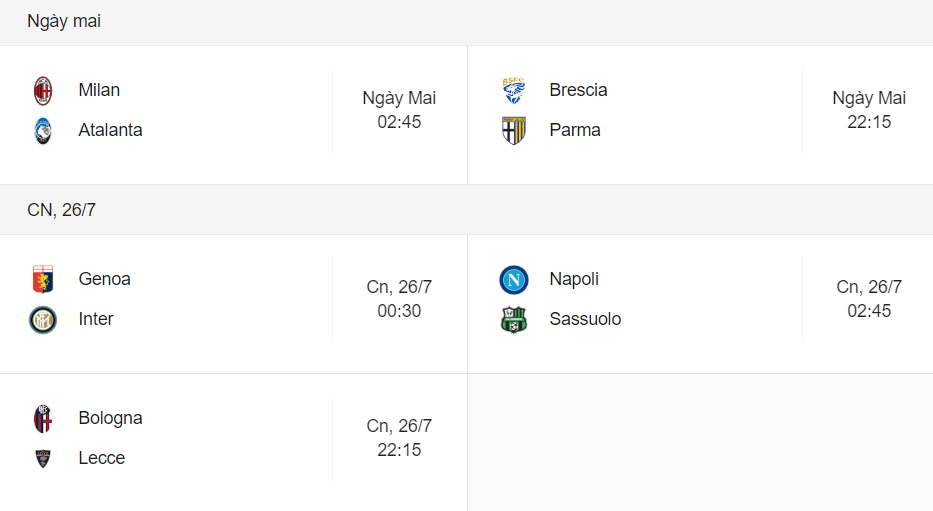933x511 pixels.
Task: Click the AC Milan club crest
Action: pyautogui.click(x=43, y=90)
